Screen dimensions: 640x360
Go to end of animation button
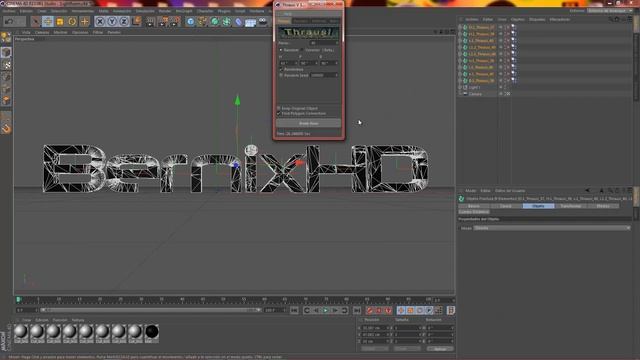pos(357,311)
